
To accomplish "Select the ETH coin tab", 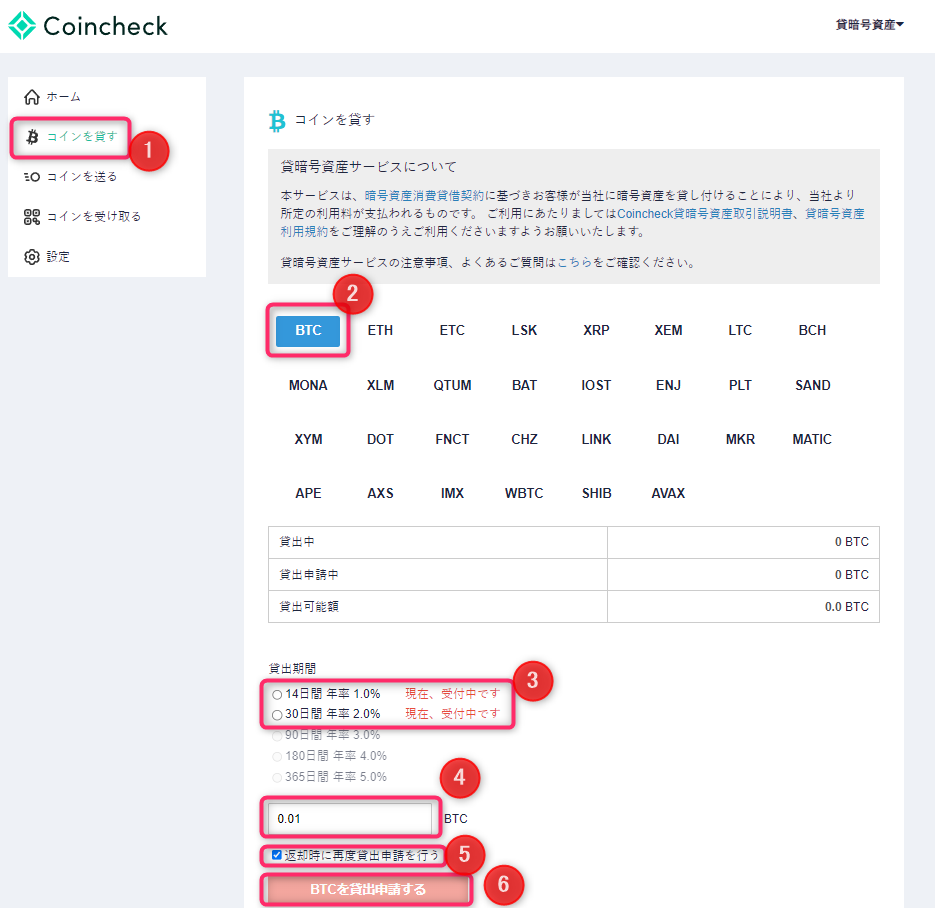I will [380, 330].
